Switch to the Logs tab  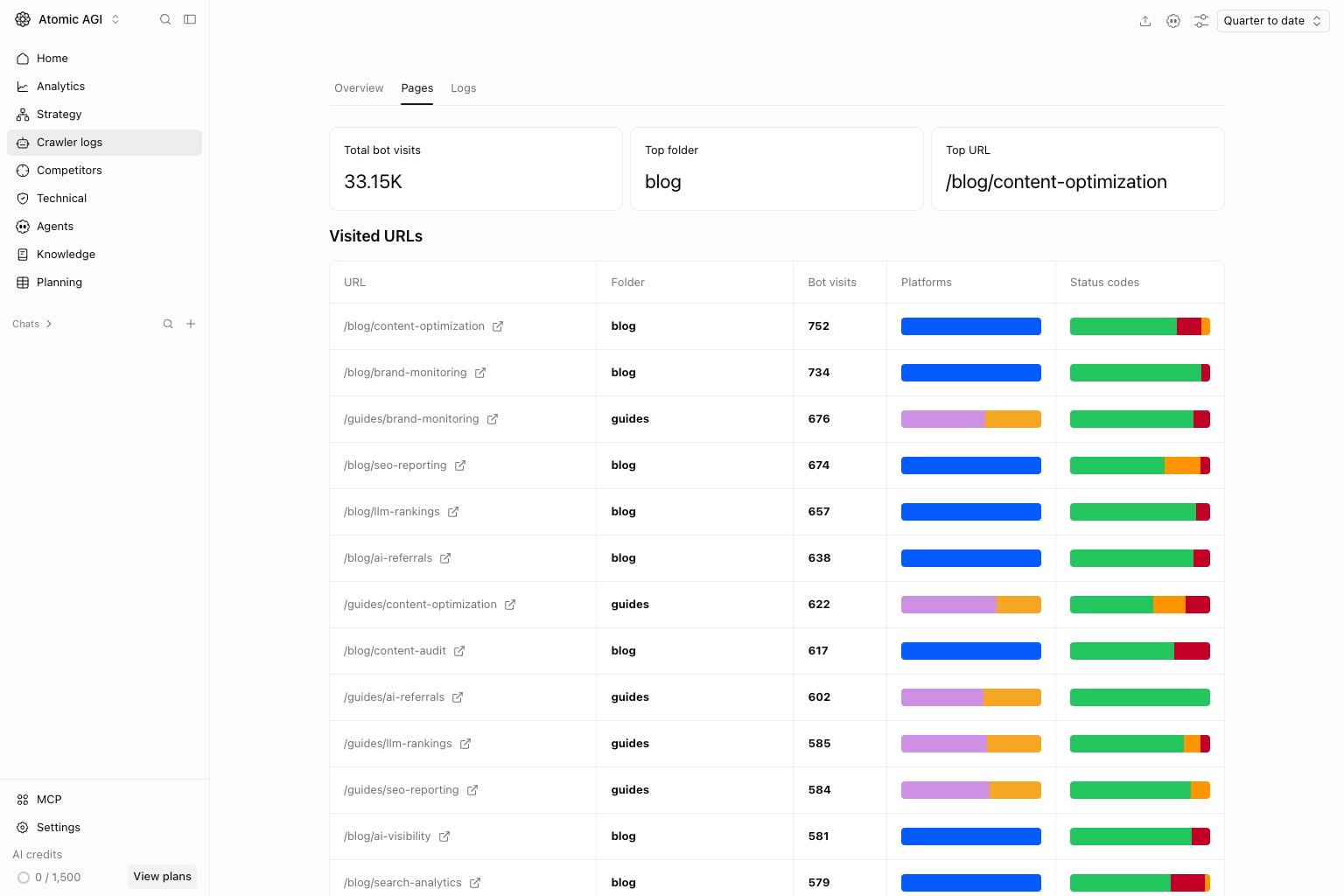[464, 88]
